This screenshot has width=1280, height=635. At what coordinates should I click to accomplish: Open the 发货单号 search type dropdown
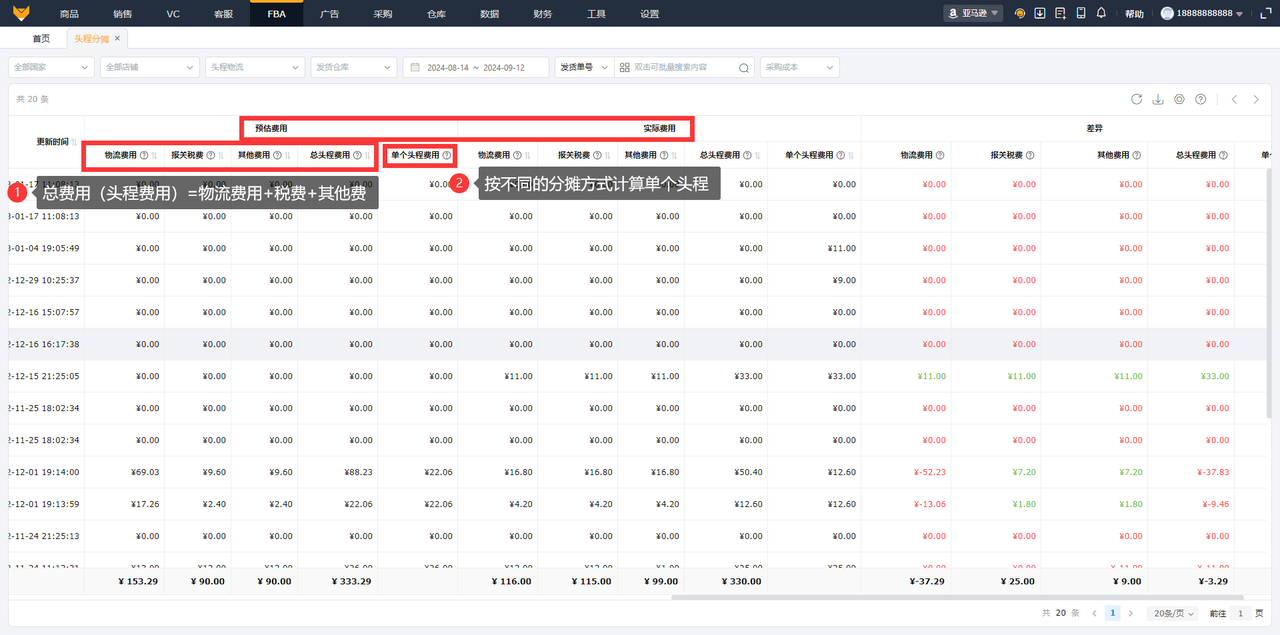pyautogui.click(x=583, y=67)
